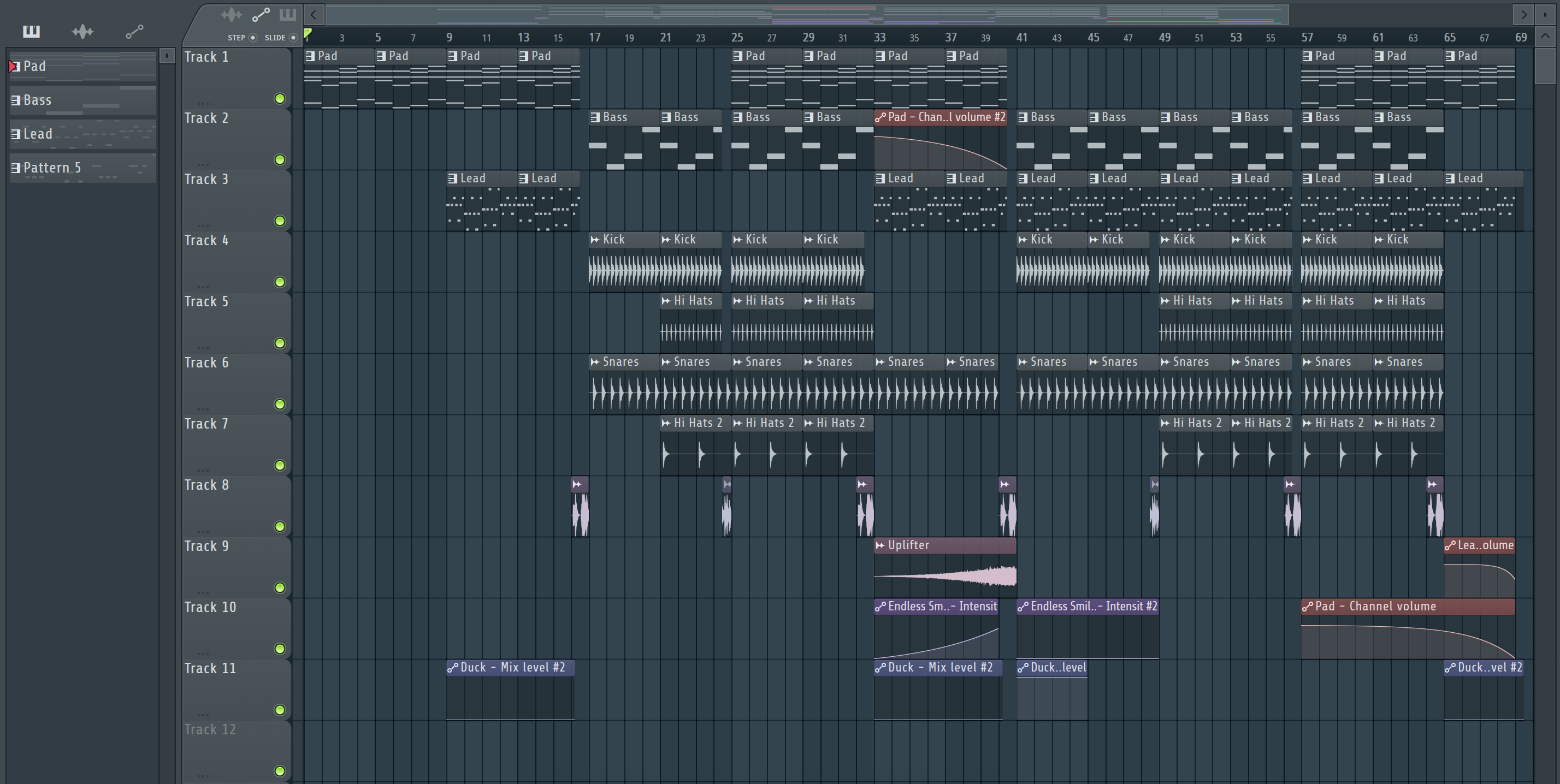The width and height of the screenshot is (1560, 784).
Task: Toggle the mute switch of Track 6
Action: pos(280,405)
